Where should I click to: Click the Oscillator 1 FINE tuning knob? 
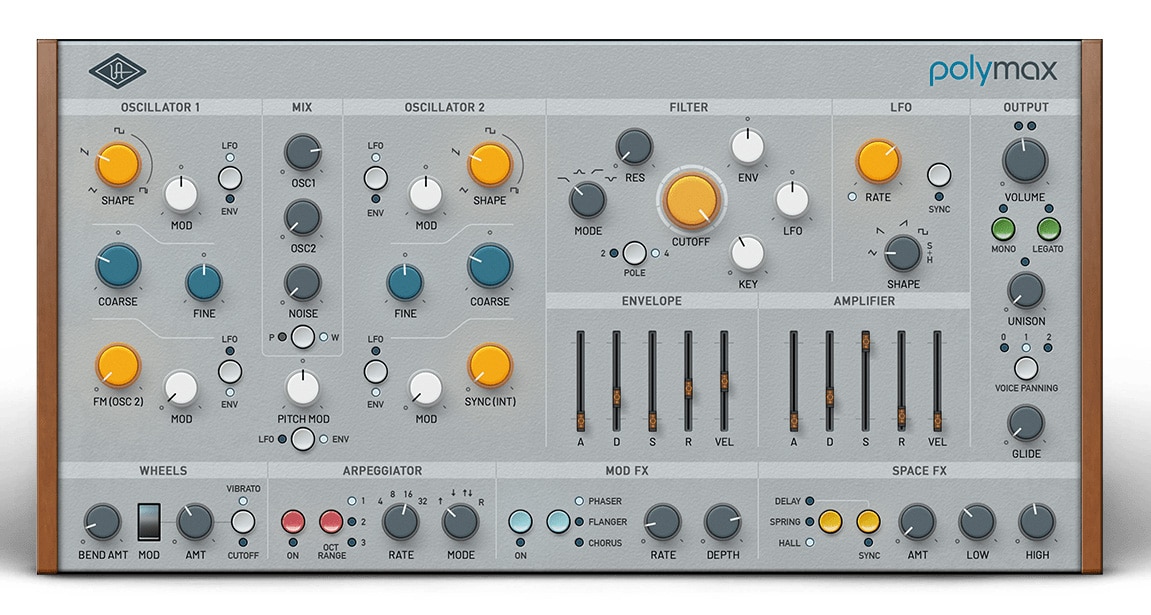point(204,283)
